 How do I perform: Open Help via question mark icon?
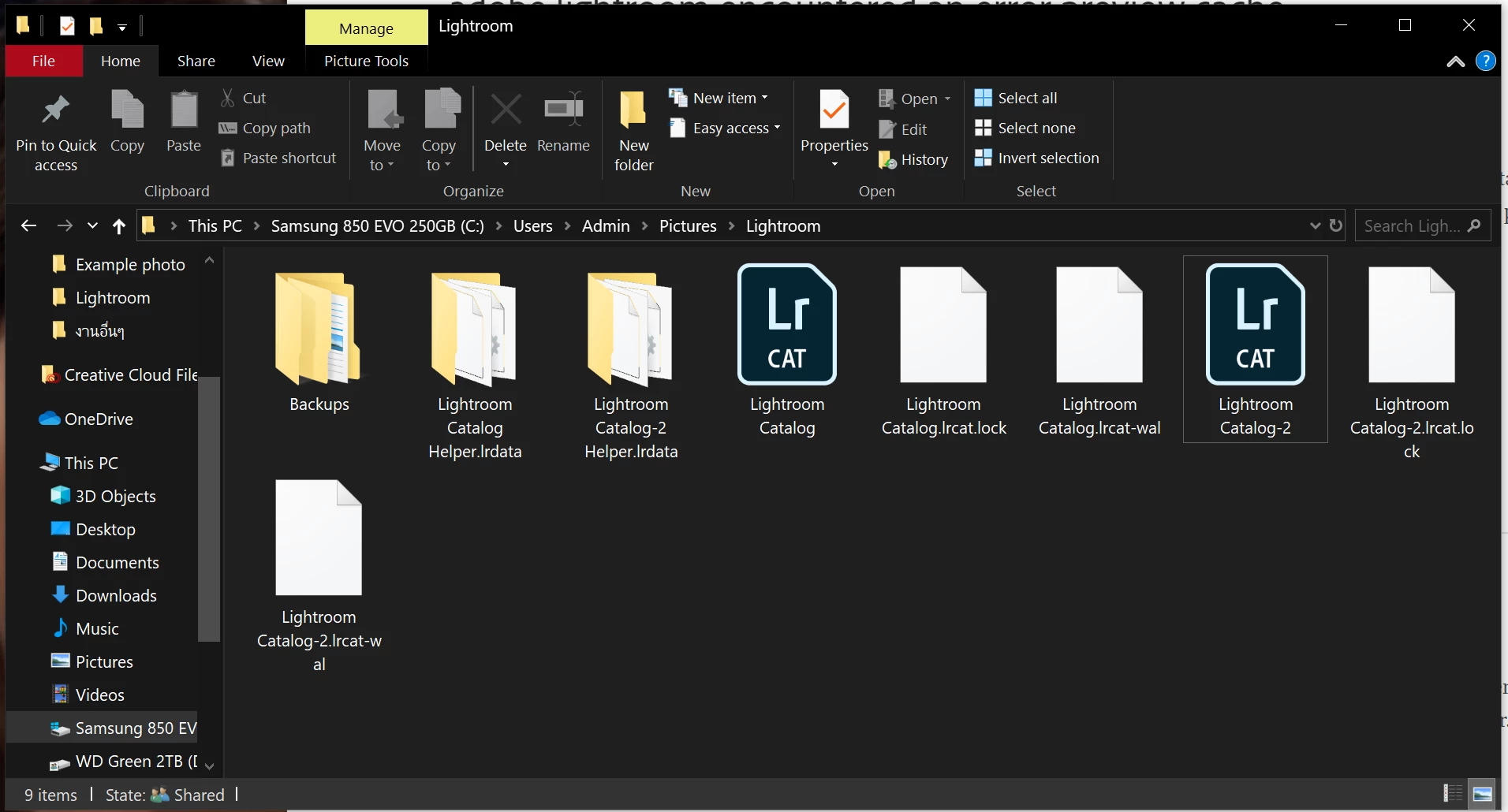pos(1486,61)
